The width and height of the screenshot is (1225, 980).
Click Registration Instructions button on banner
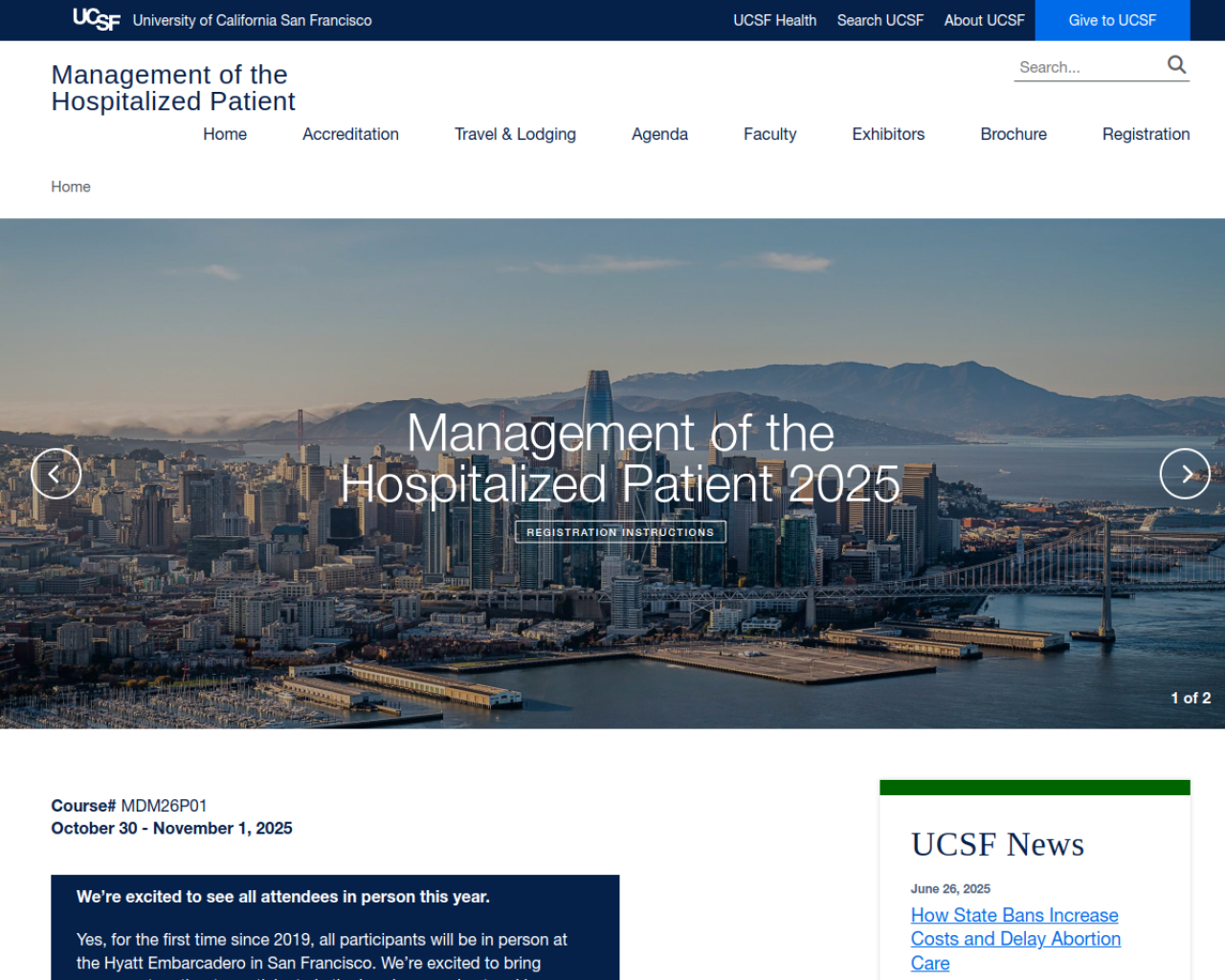pos(620,532)
